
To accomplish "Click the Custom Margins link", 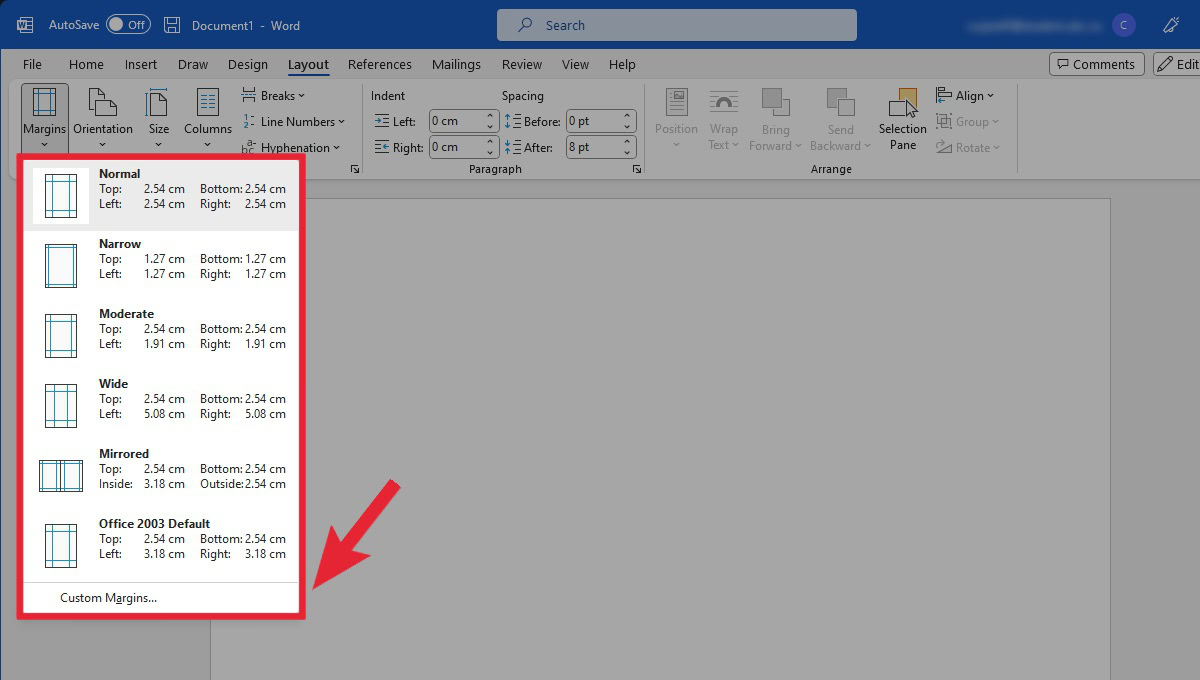I will pyautogui.click(x=108, y=597).
